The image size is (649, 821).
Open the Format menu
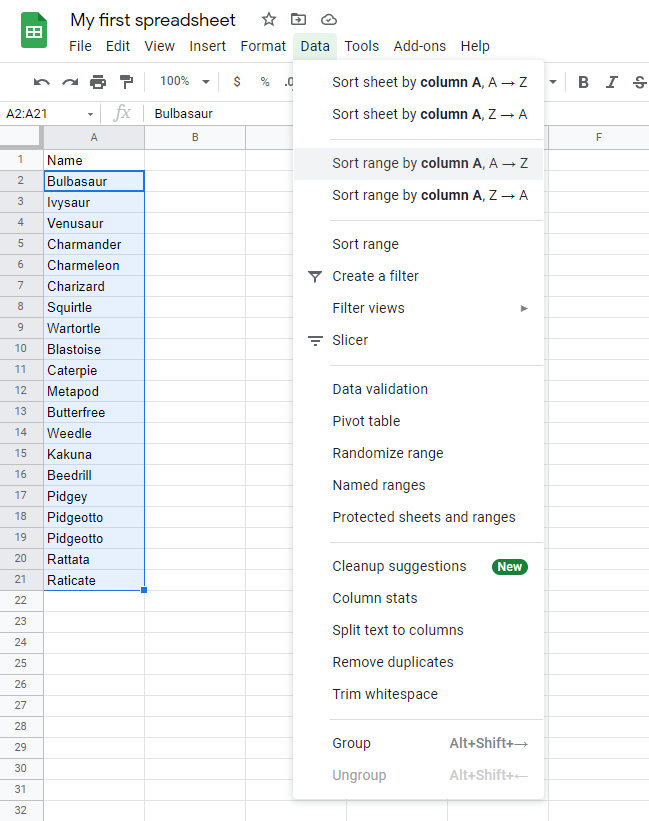263,46
